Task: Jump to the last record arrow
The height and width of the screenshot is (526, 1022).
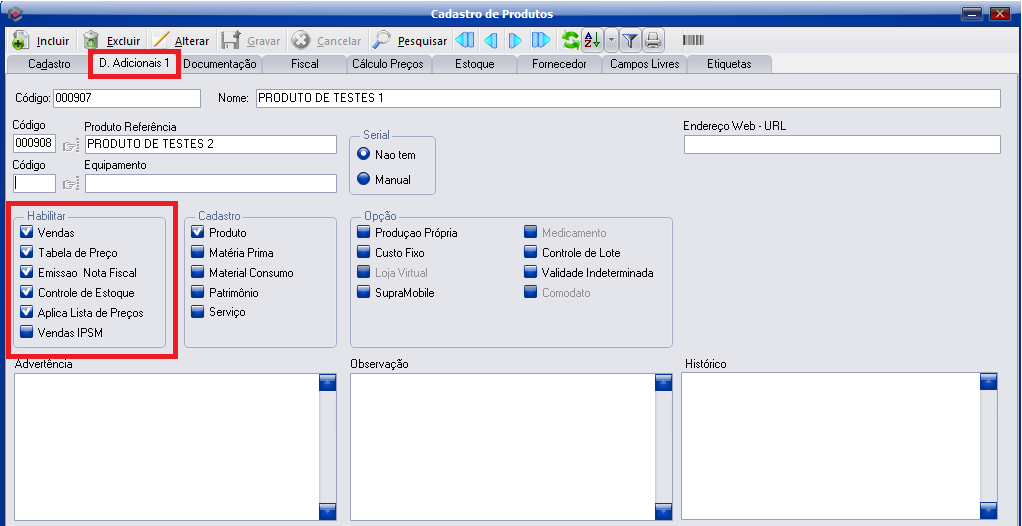Action: point(541,41)
